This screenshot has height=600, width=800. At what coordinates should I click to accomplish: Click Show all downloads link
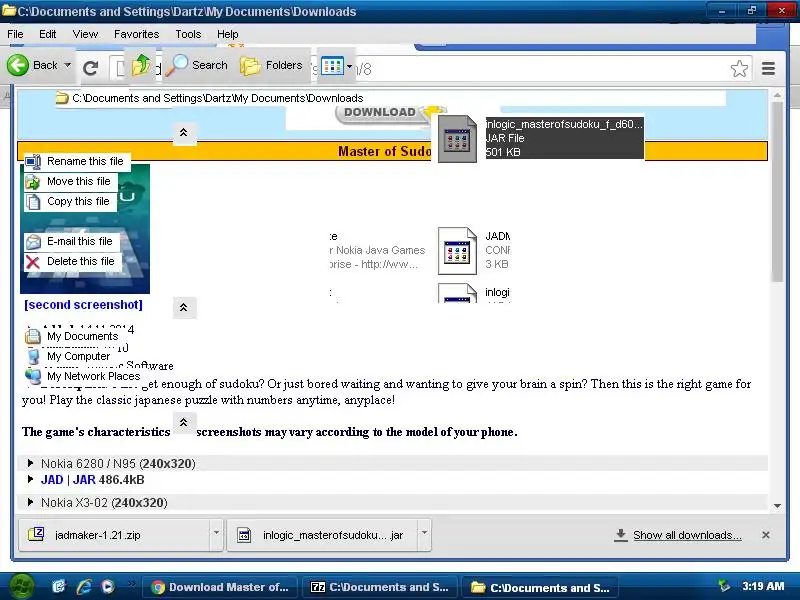point(687,535)
